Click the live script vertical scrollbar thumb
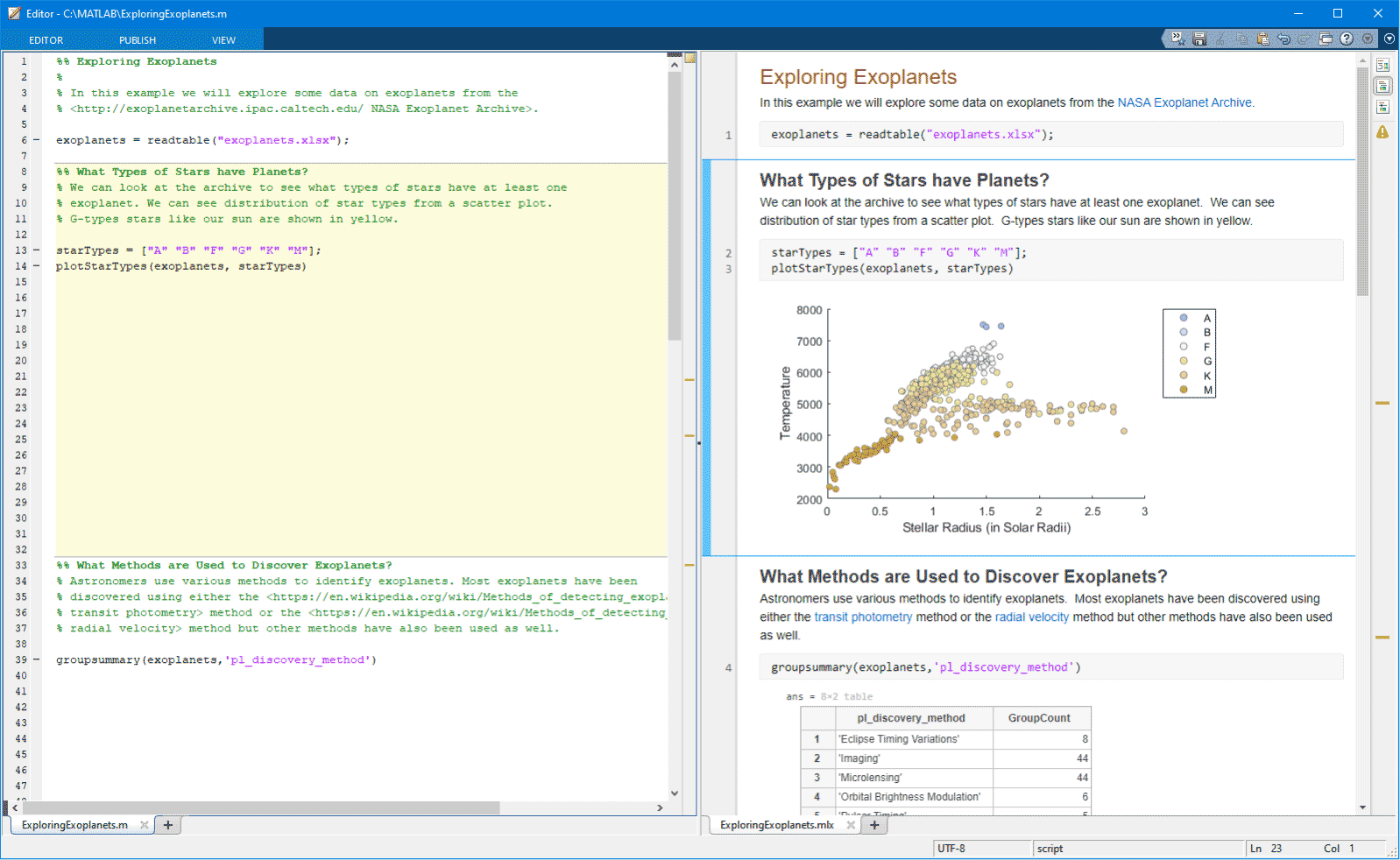The image size is (1400, 860). point(1362,181)
